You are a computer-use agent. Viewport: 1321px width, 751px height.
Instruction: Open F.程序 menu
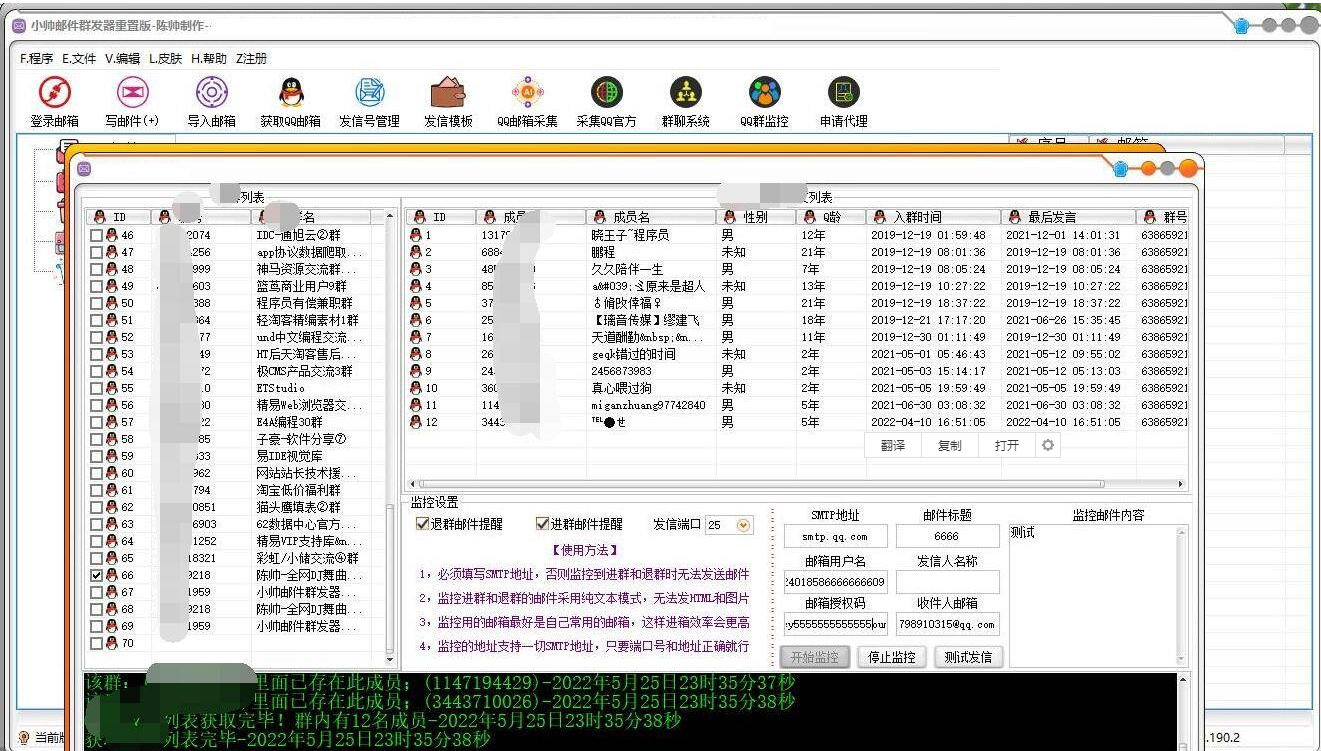37,59
